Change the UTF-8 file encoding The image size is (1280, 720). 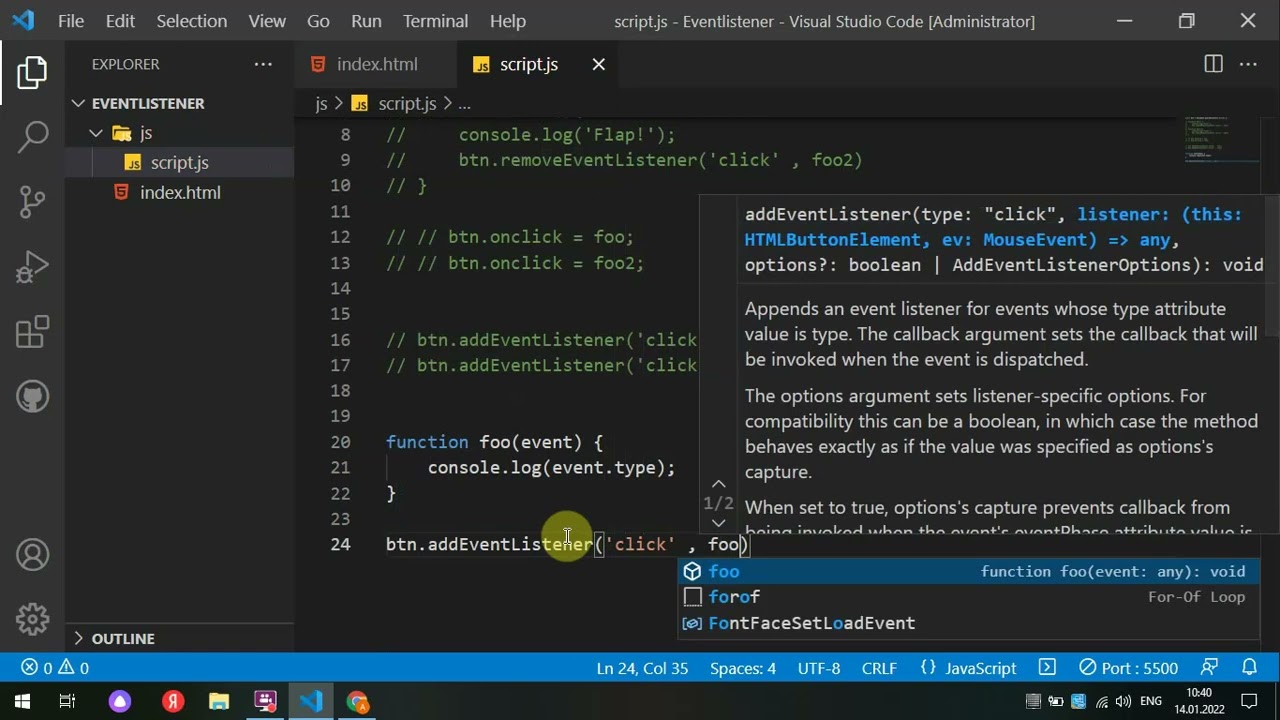pos(819,668)
